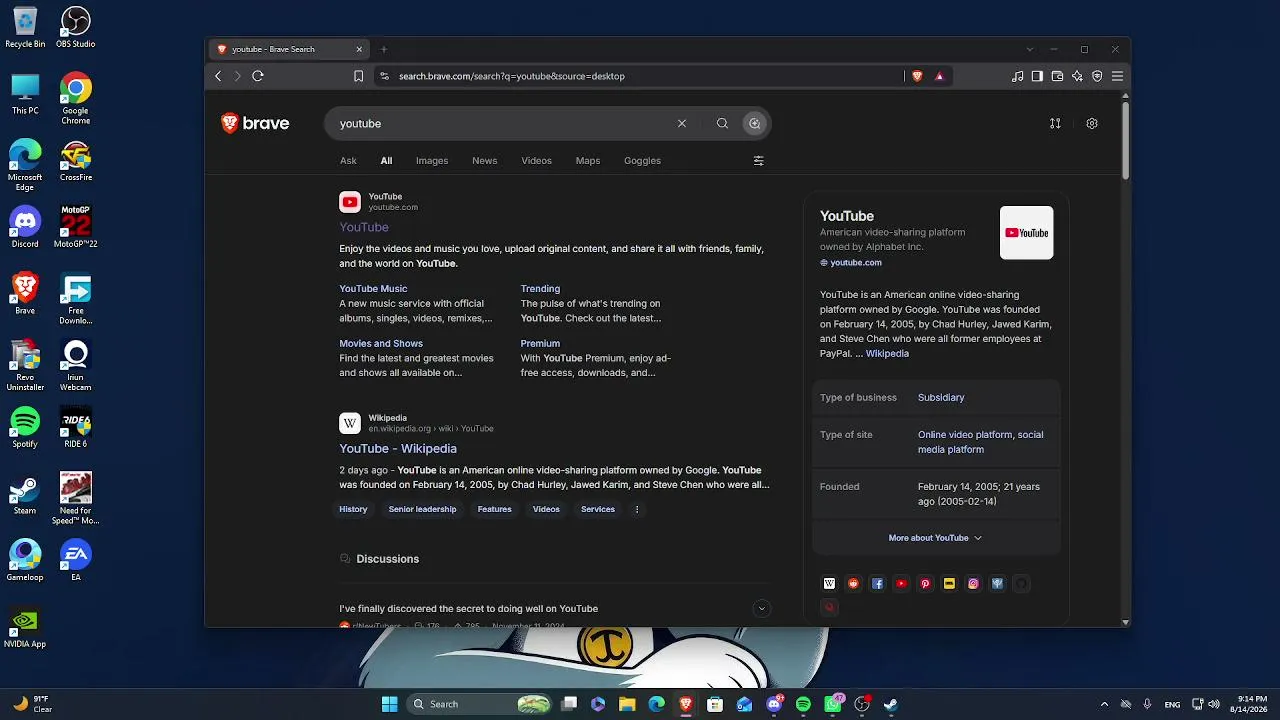Switch to the Images tab

432,161
